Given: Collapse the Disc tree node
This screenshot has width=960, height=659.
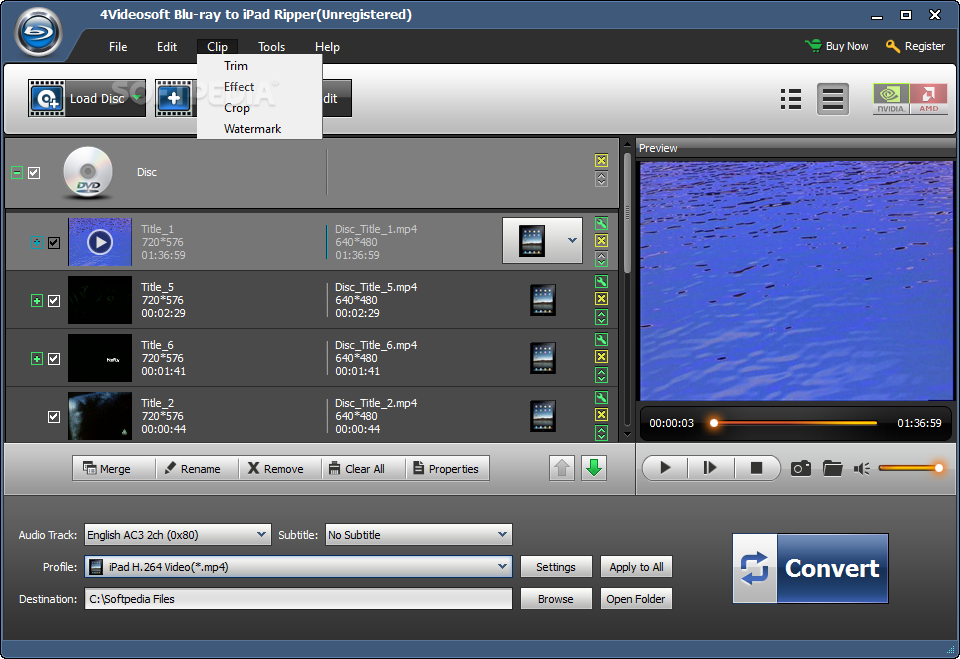Looking at the screenshot, I should tap(17, 173).
